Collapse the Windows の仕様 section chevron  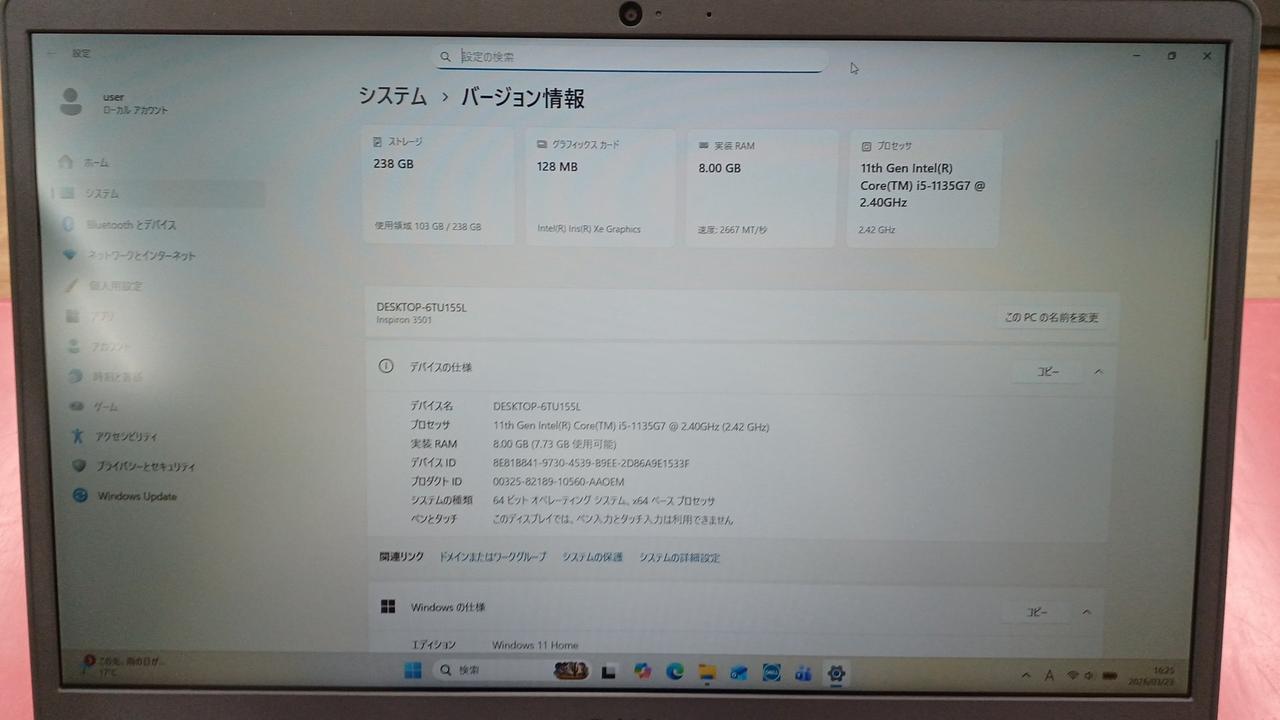point(1087,612)
